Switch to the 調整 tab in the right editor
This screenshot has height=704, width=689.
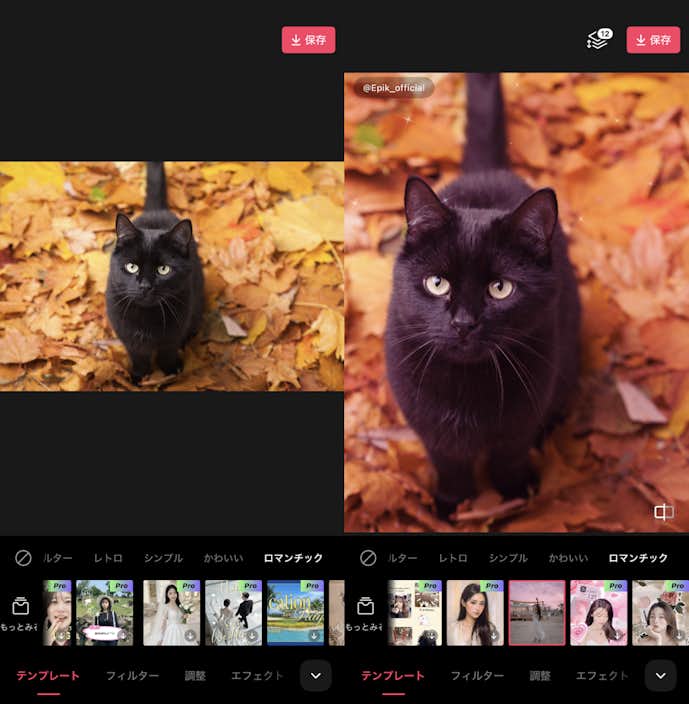pyautogui.click(x=540, y=676)
